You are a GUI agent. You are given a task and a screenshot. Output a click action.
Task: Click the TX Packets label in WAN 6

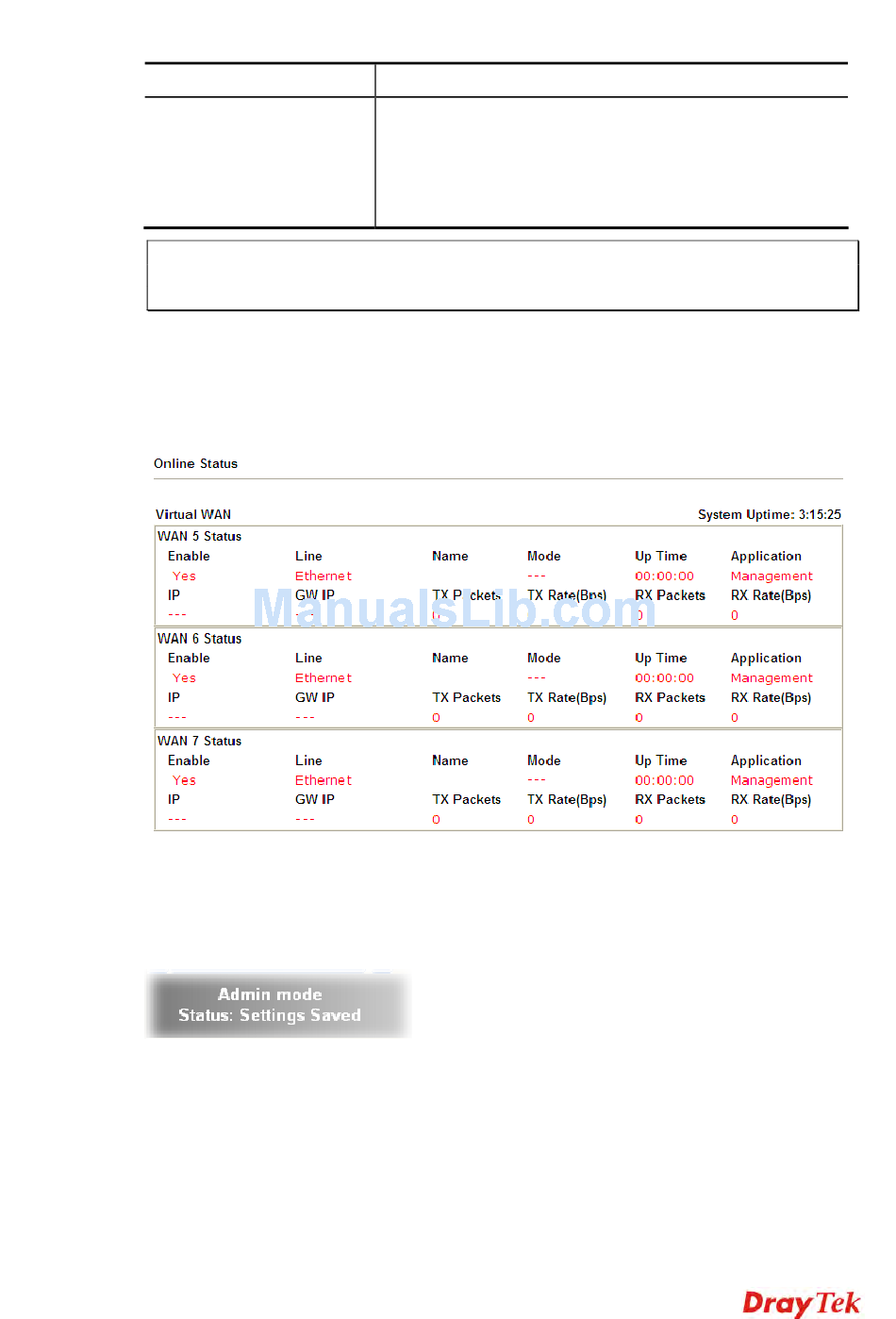[x=466, y=697]
